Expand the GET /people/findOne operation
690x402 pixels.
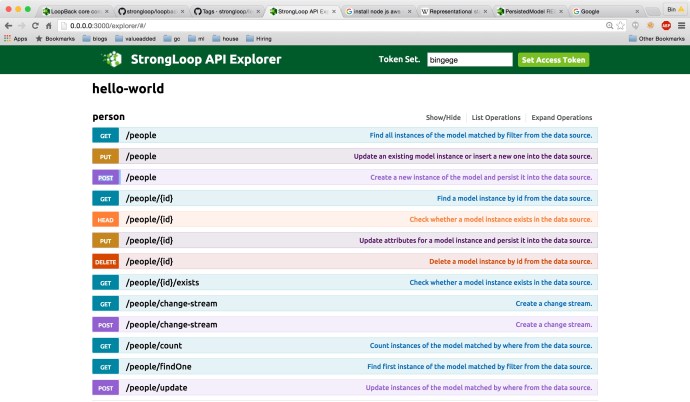(x=158, y=366)
